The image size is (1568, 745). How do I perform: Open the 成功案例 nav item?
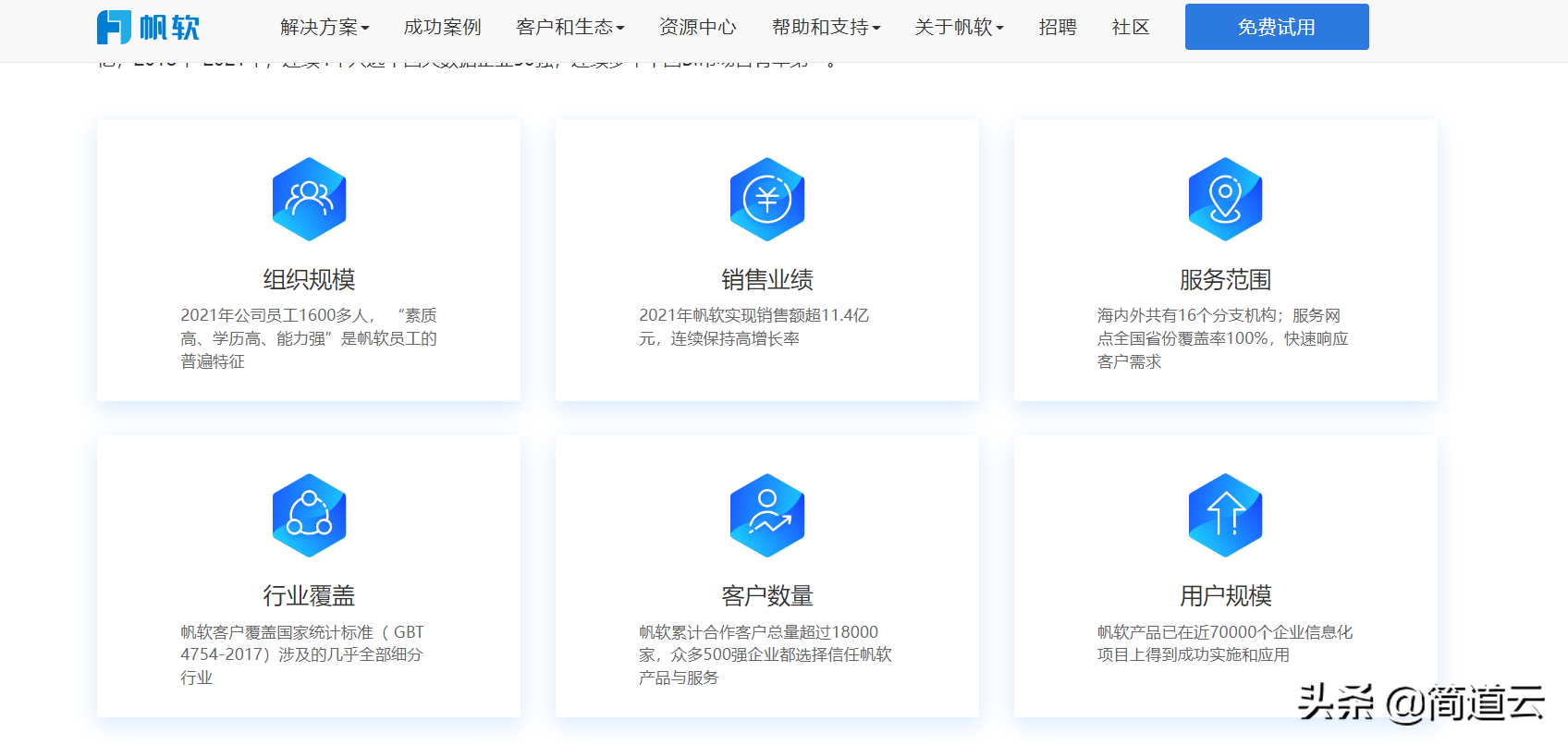tap(443, 27)
